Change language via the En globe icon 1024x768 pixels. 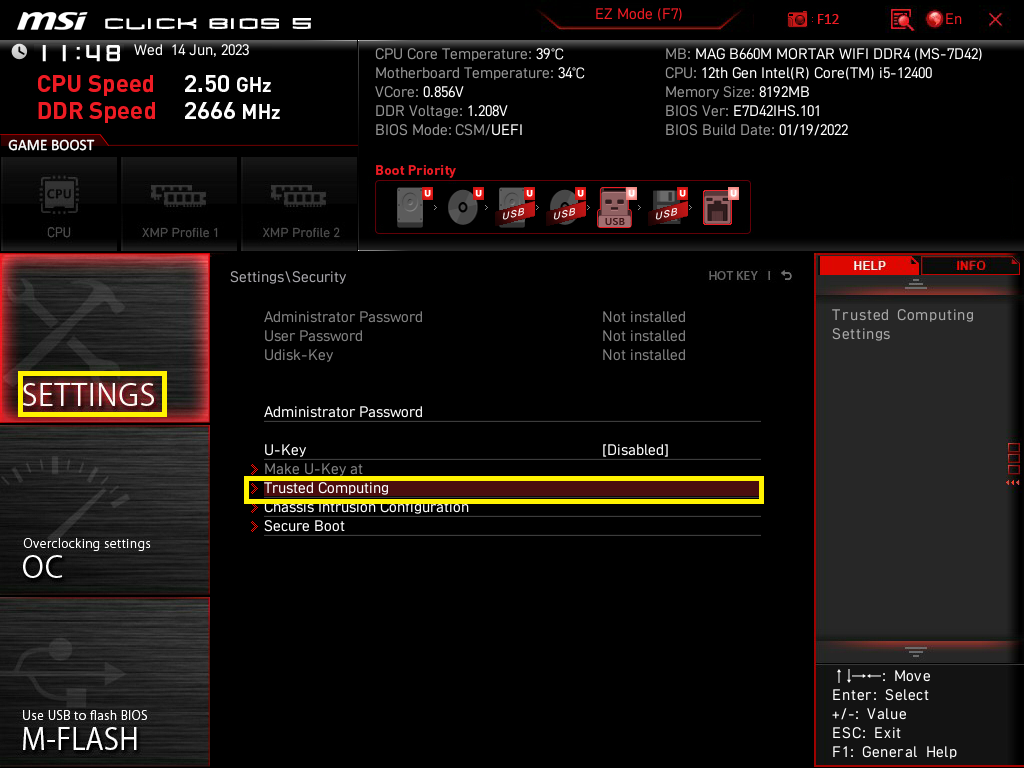(944, 20)
